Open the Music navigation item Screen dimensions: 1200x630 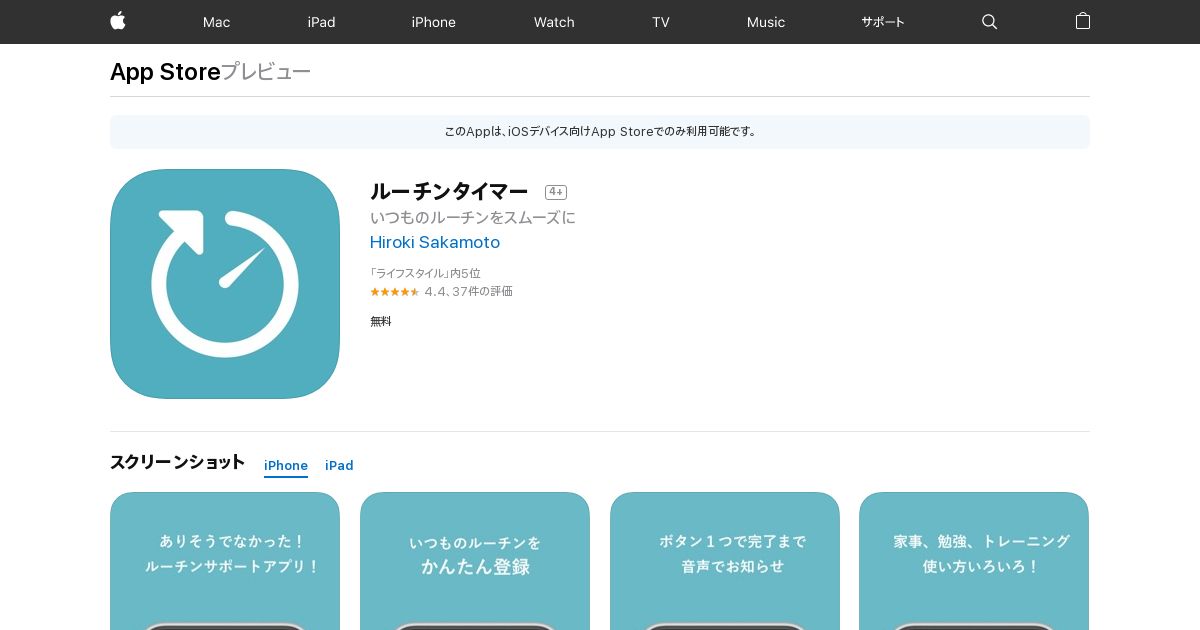pyautogui.click(x=766, y=22)
